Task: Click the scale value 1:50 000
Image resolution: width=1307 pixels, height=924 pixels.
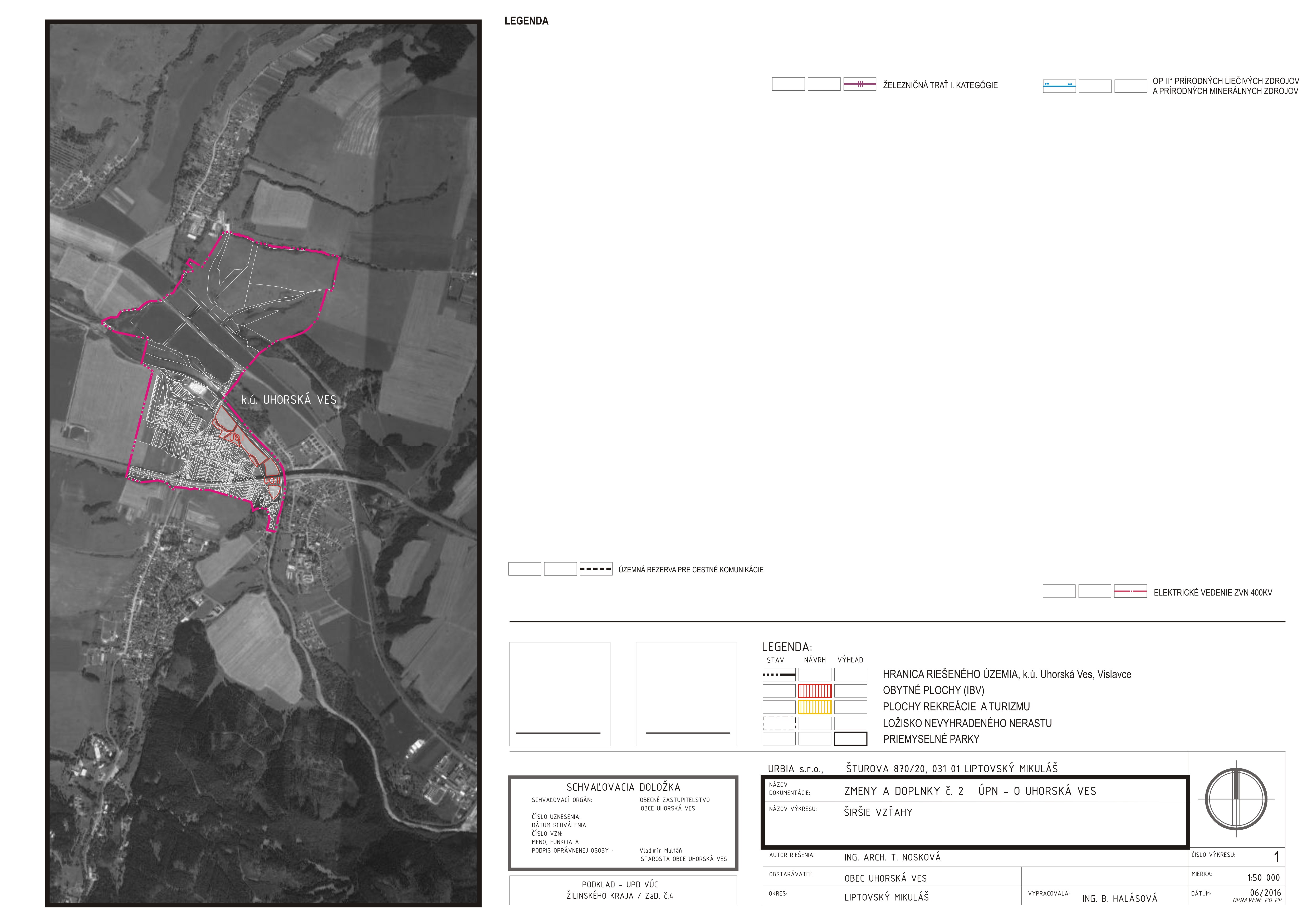Action: pos(1263,877)
